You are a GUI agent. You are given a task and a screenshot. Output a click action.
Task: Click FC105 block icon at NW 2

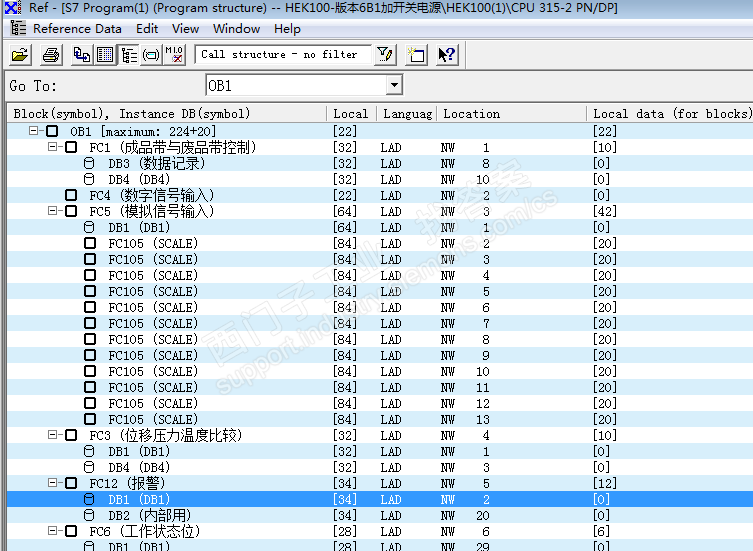(x=90, y=243)
